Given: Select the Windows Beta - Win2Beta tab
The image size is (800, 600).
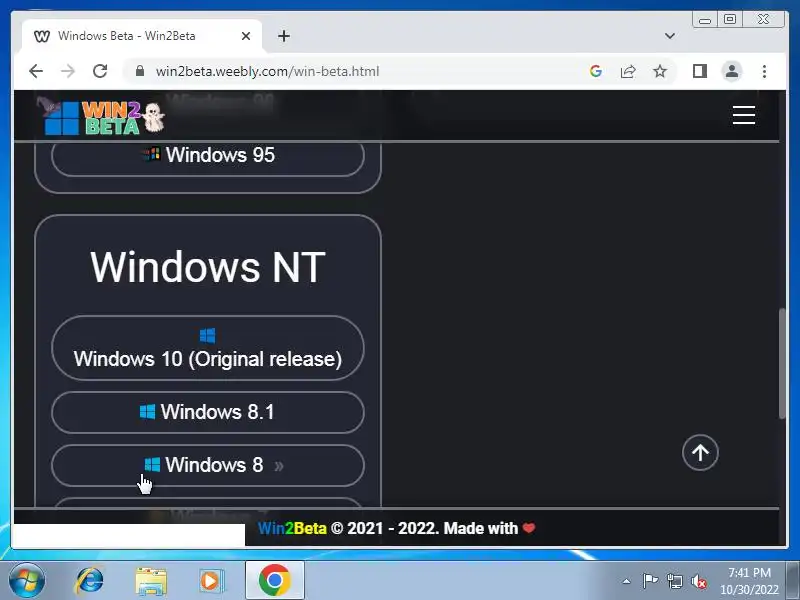Looking at the screenshot, I should coord(141,36).
